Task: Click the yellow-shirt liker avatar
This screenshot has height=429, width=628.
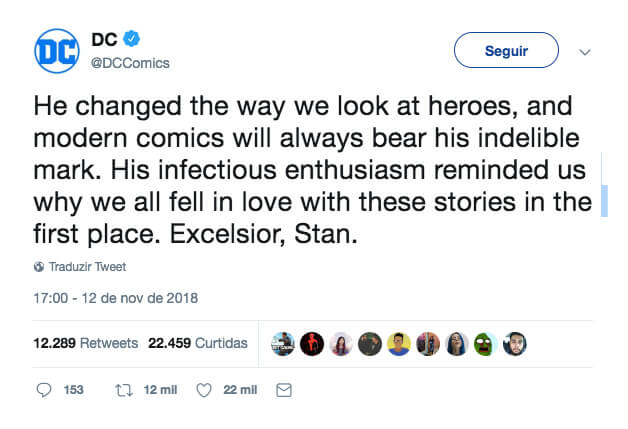Action: (399, 343)
